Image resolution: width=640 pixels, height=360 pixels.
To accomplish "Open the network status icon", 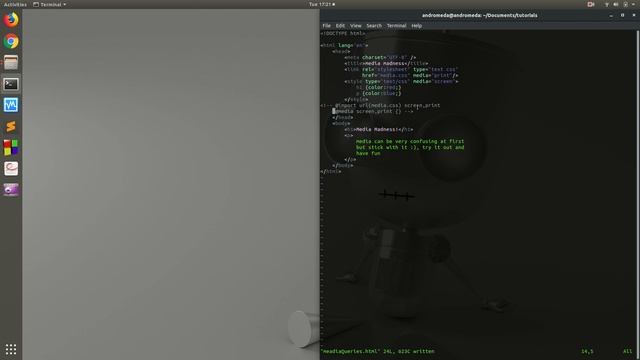I will (607, 4).
